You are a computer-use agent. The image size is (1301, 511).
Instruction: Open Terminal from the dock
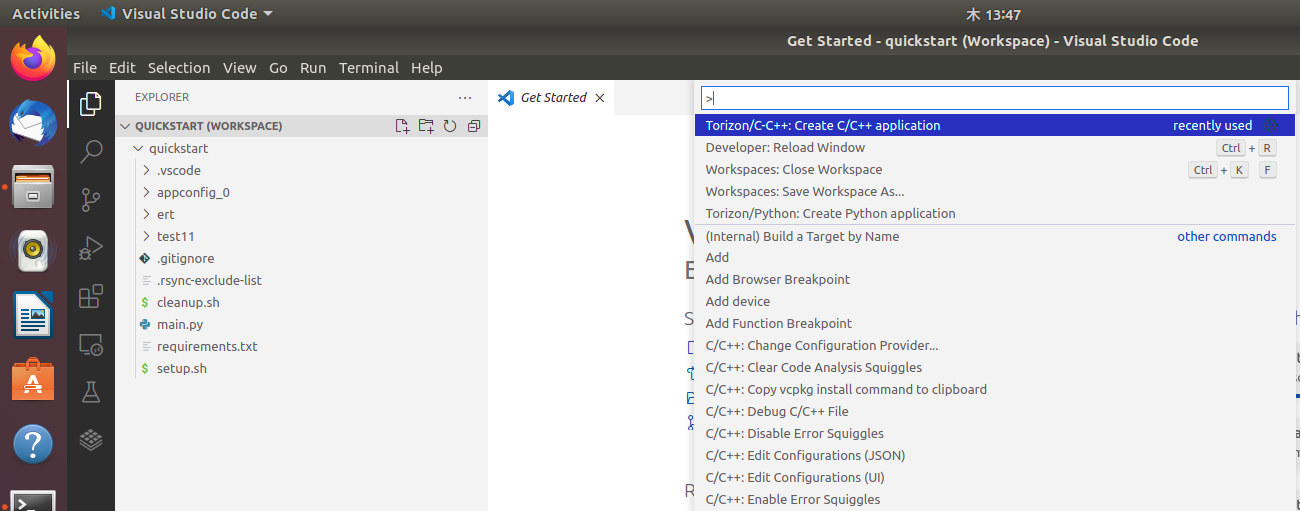tap(33, 499)
